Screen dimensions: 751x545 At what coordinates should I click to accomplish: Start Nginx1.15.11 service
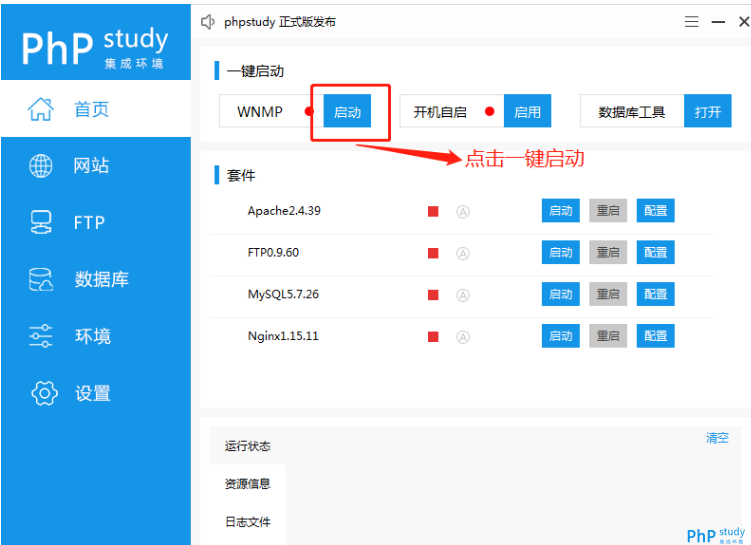coord(561,336)
